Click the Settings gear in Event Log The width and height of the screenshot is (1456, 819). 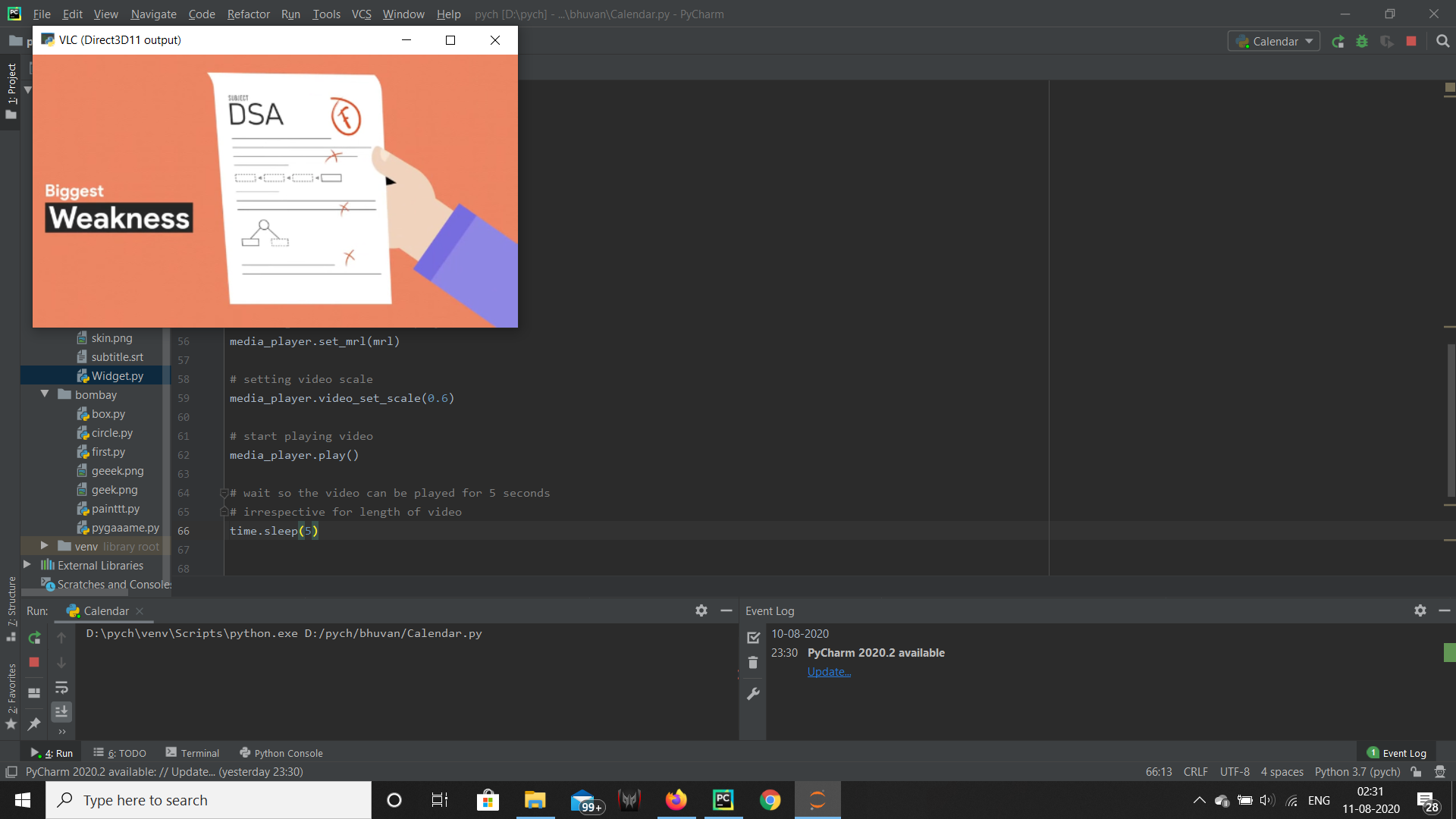point(1419,610)
